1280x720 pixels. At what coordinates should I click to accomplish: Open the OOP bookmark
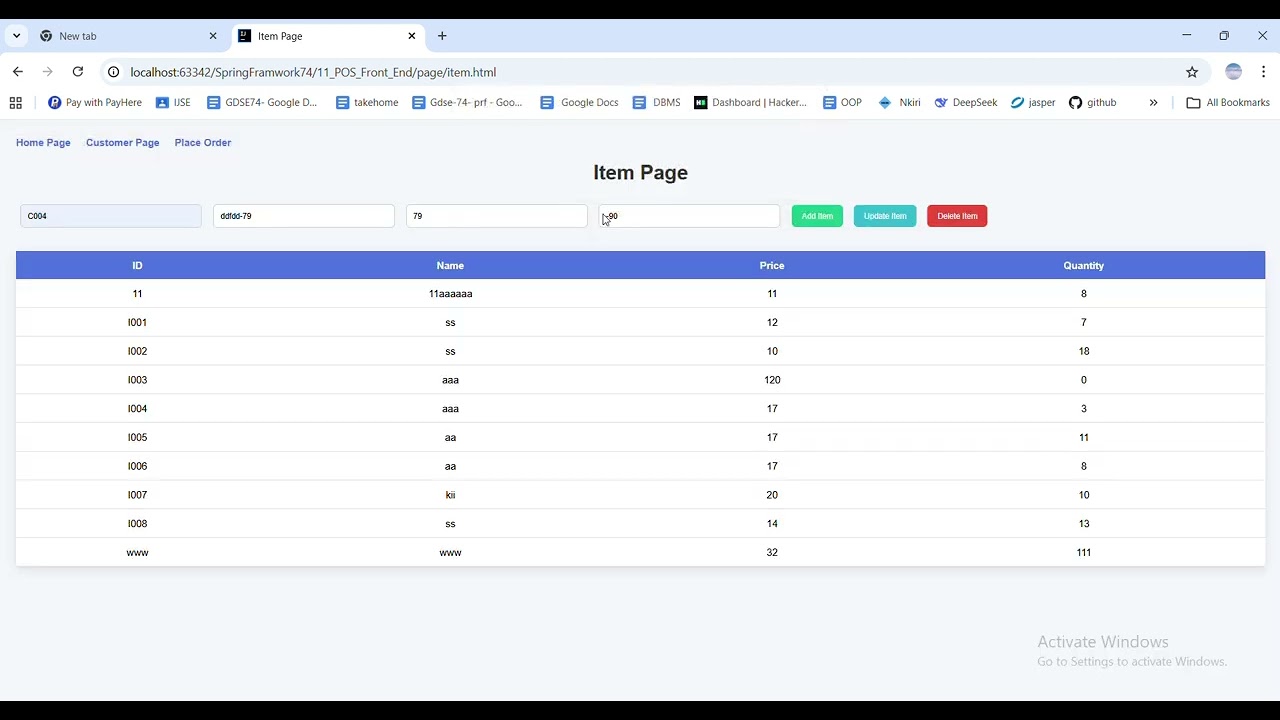[x=842, y=103]
